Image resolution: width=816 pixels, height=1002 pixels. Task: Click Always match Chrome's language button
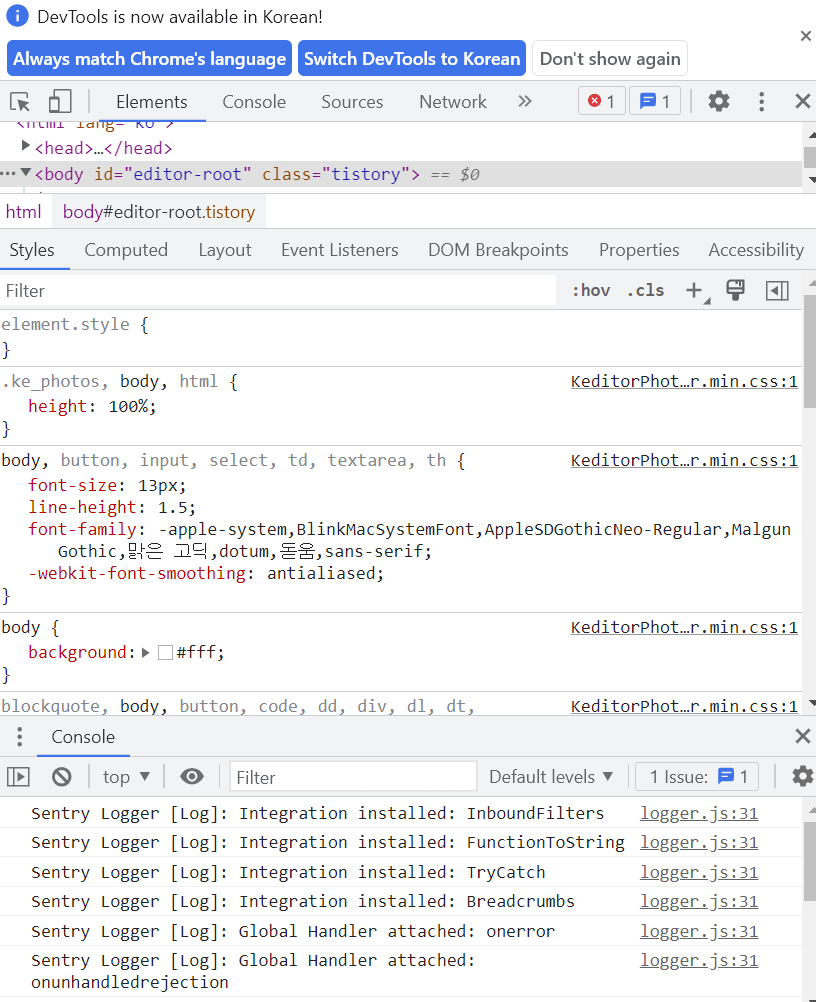(150, 59)
